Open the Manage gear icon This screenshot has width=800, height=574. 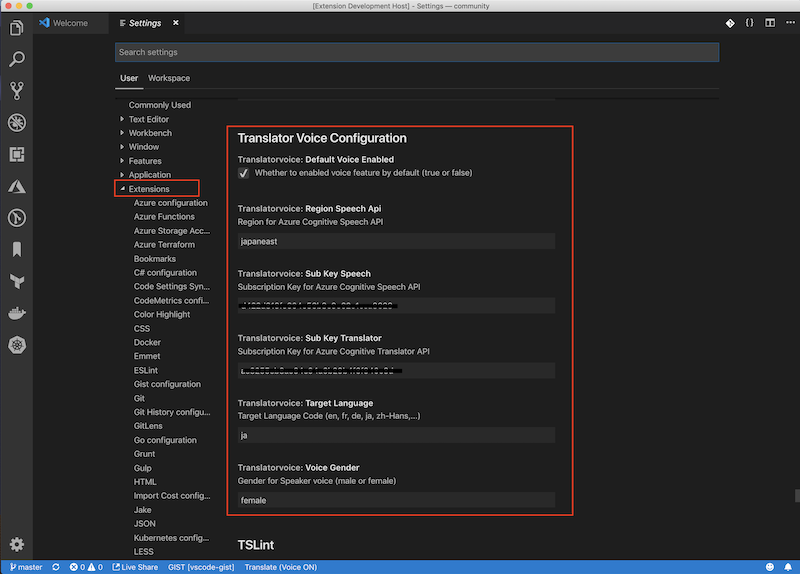coord(16,544)
